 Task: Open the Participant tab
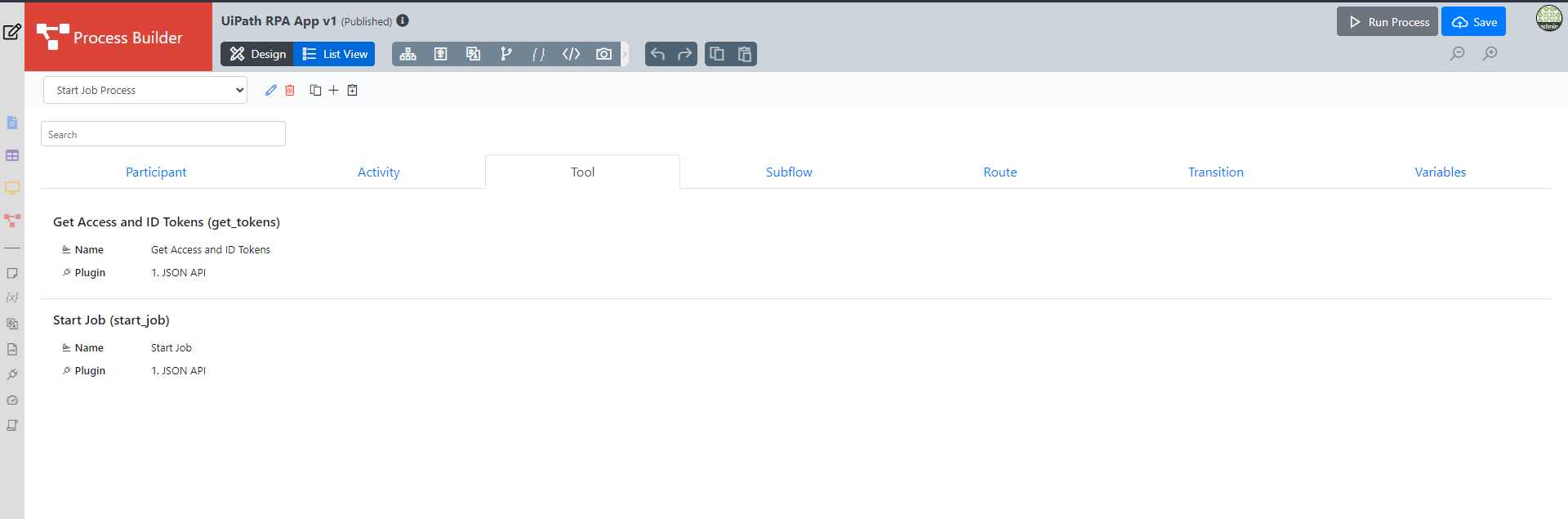[x=156, y=172]
